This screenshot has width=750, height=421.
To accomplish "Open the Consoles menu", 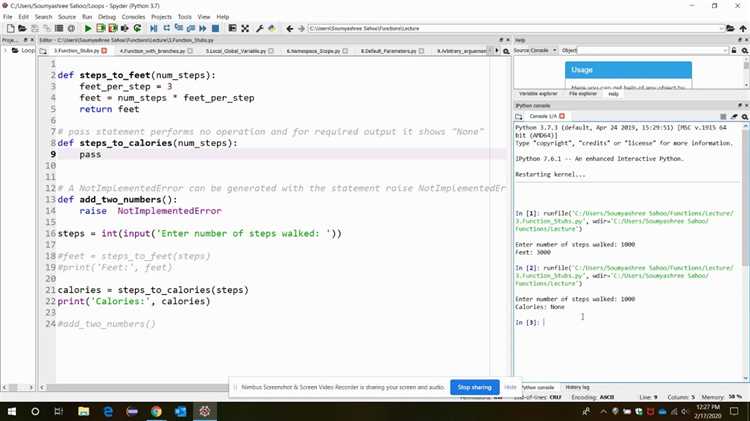I will (x=133, y=17).
